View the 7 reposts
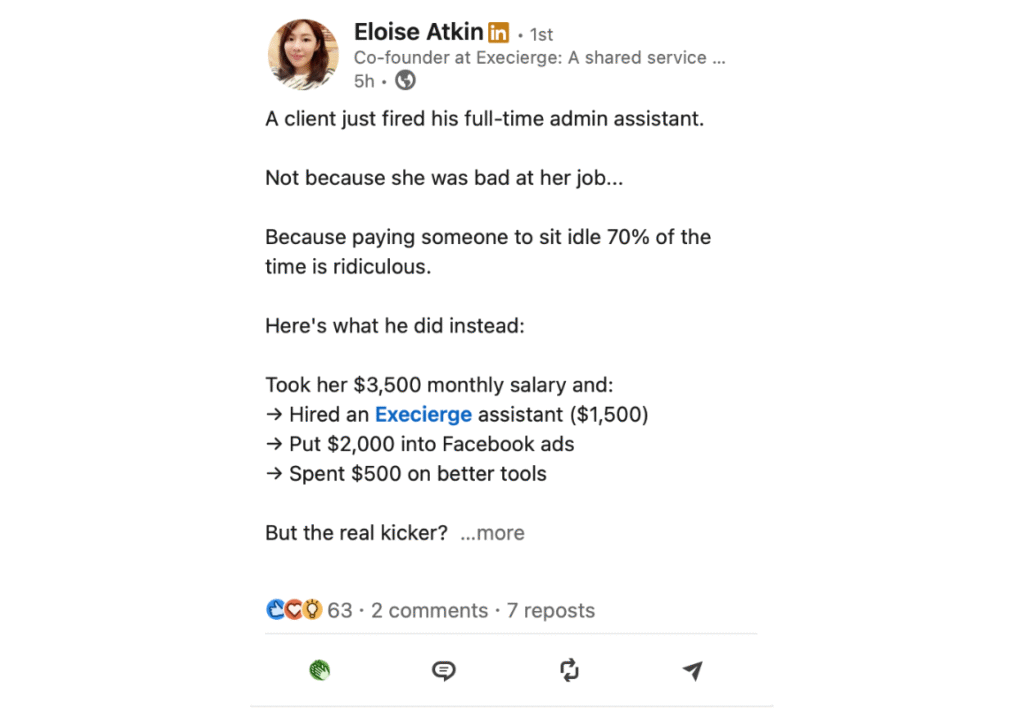 coord(550,610)
